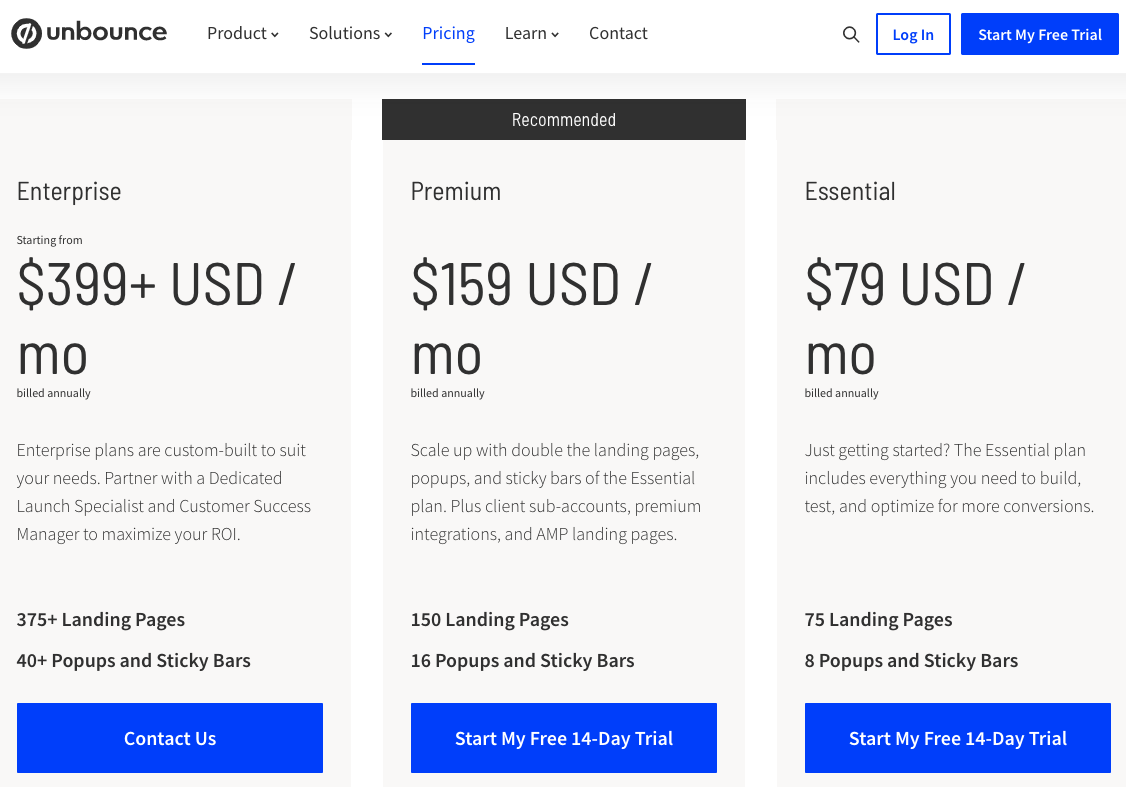Click the $79 USD price text

(914, 286)
